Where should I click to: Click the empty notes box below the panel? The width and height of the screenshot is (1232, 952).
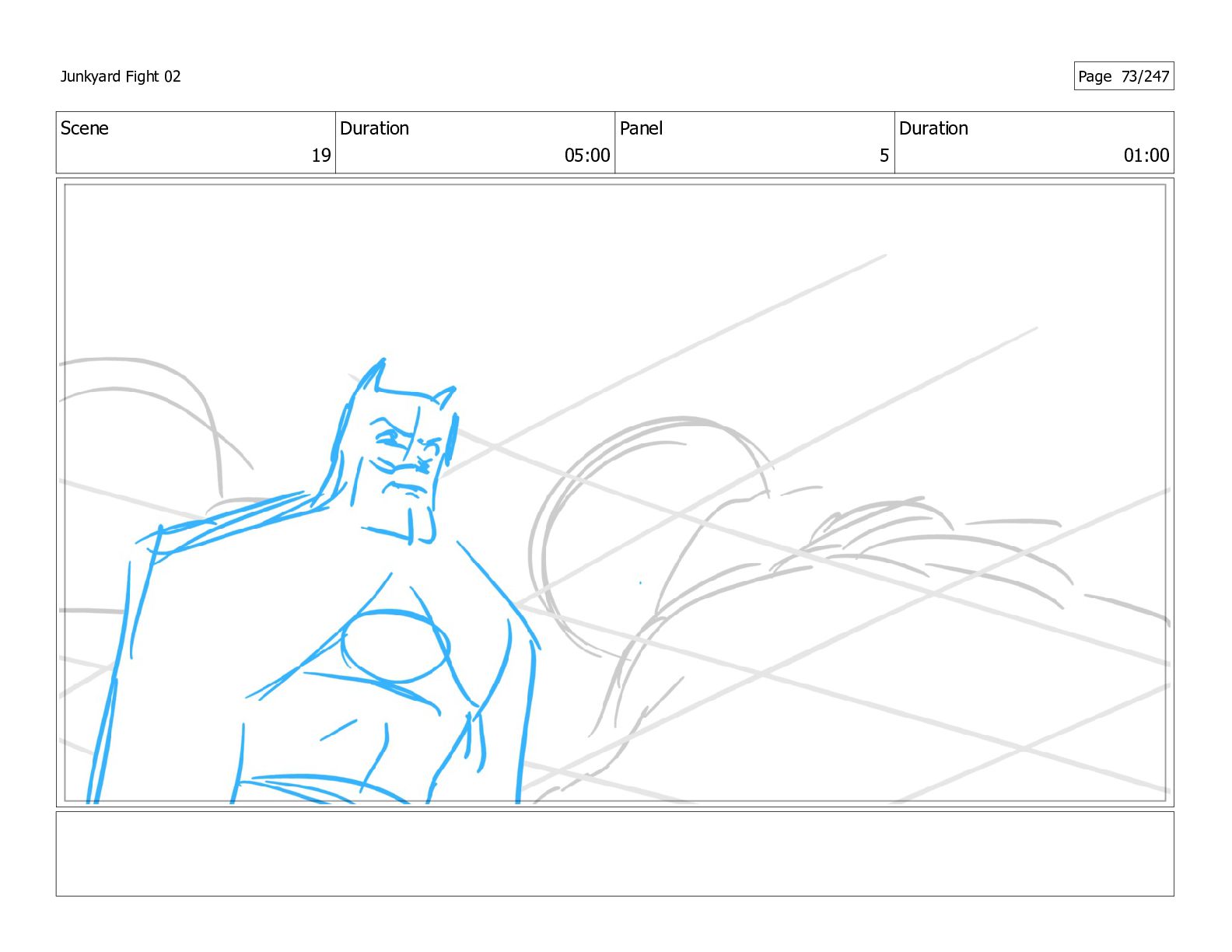(x=614, y=854)
